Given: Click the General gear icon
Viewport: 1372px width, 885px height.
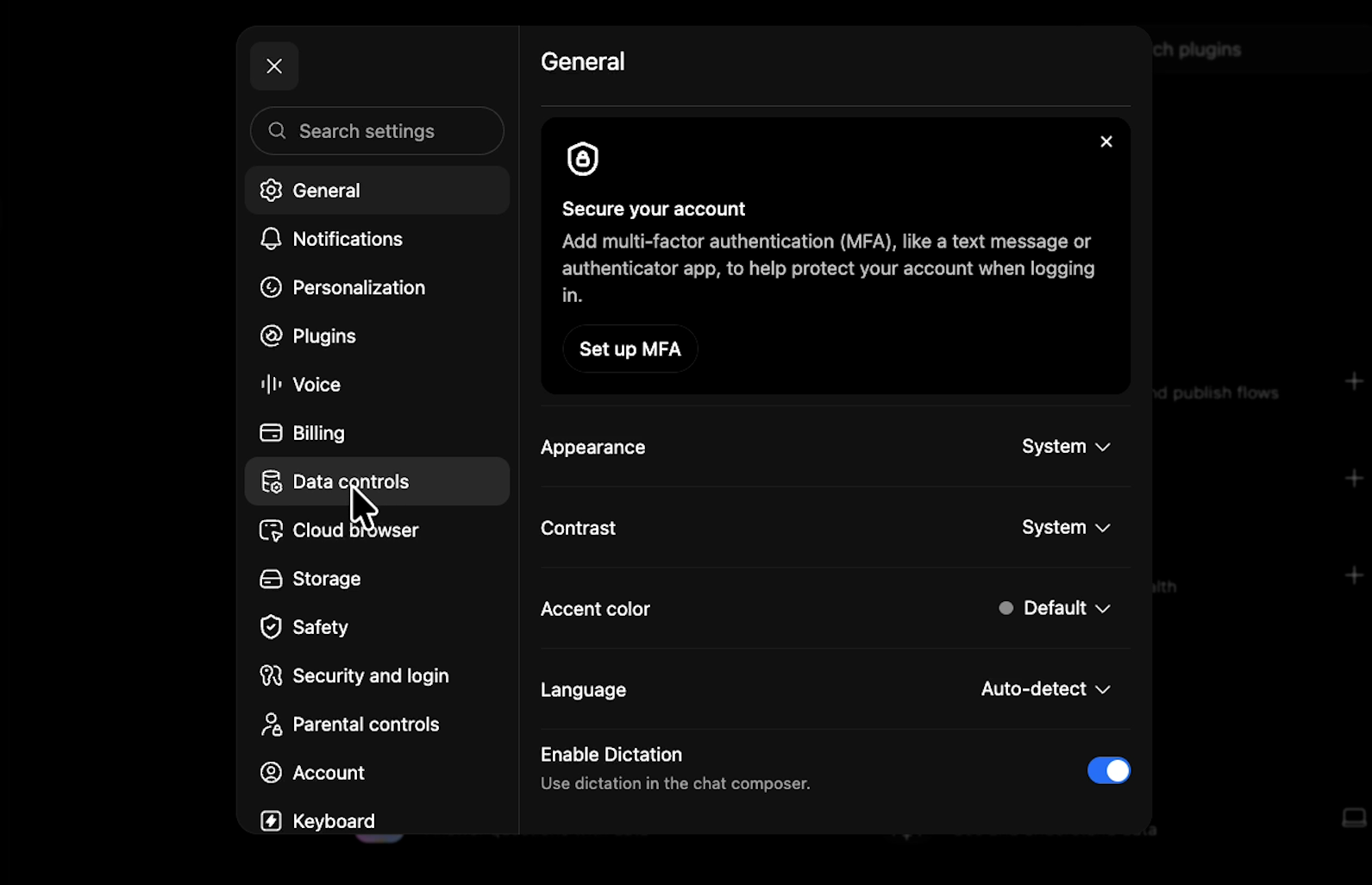Looking at the screenshot, I should click(x=271, y=191).
